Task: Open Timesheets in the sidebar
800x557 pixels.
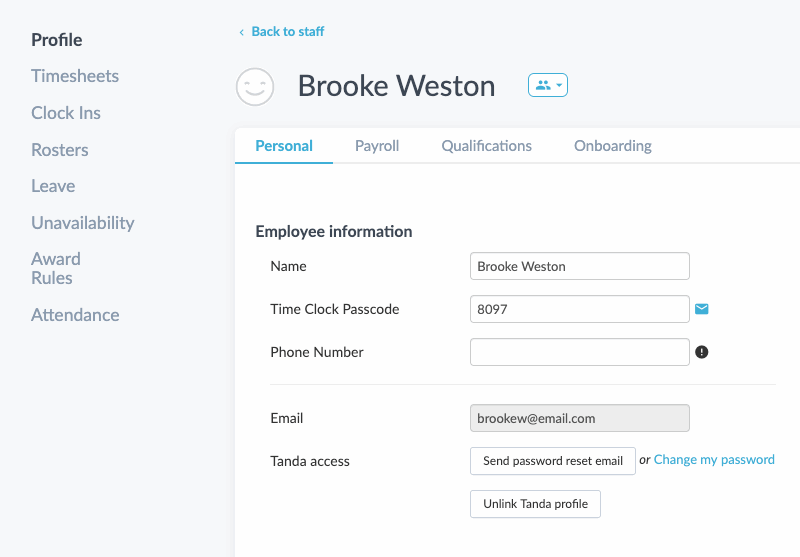Action: point(75,76)
